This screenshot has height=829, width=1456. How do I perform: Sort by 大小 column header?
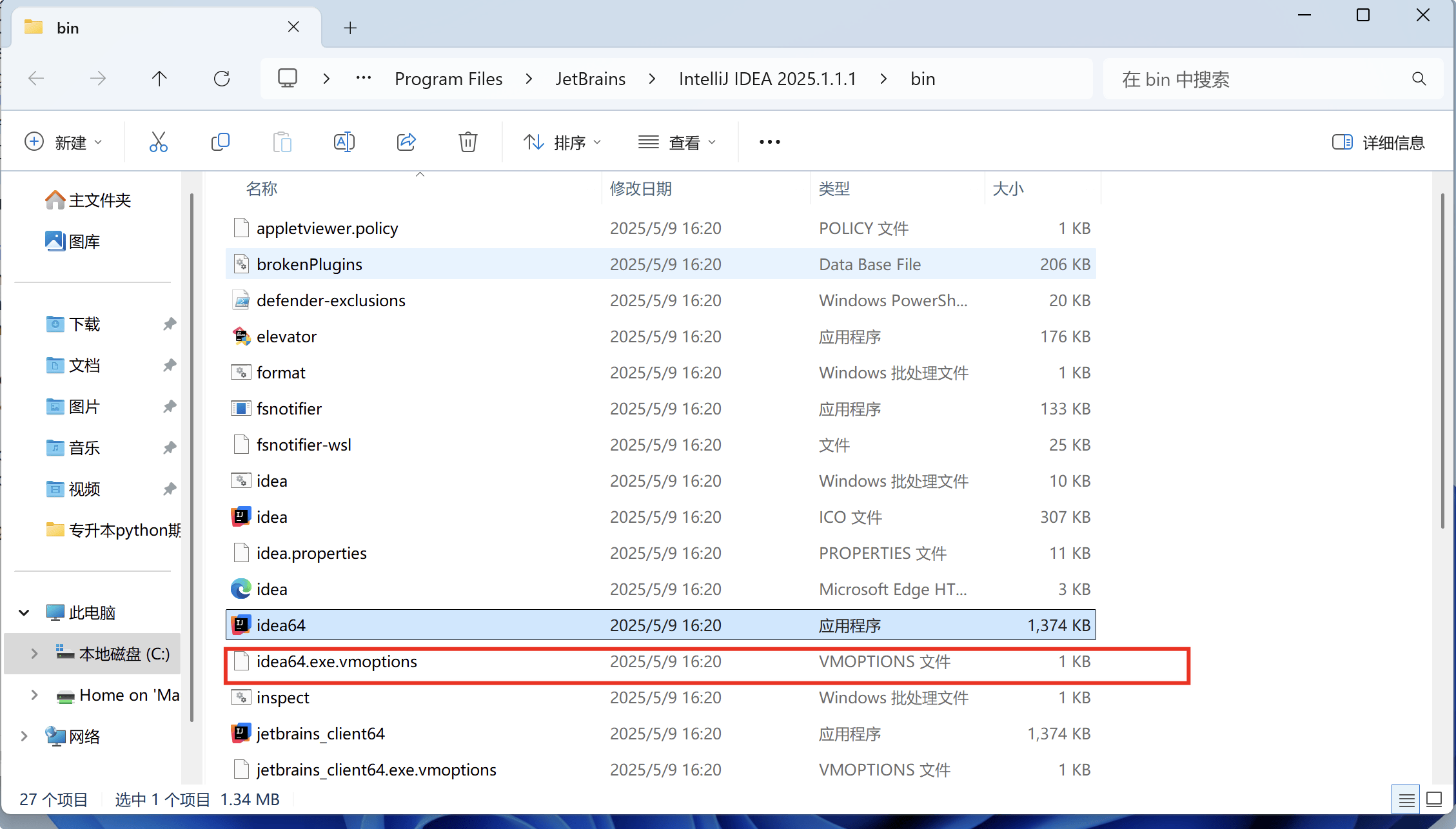[x=1008, y=189]
